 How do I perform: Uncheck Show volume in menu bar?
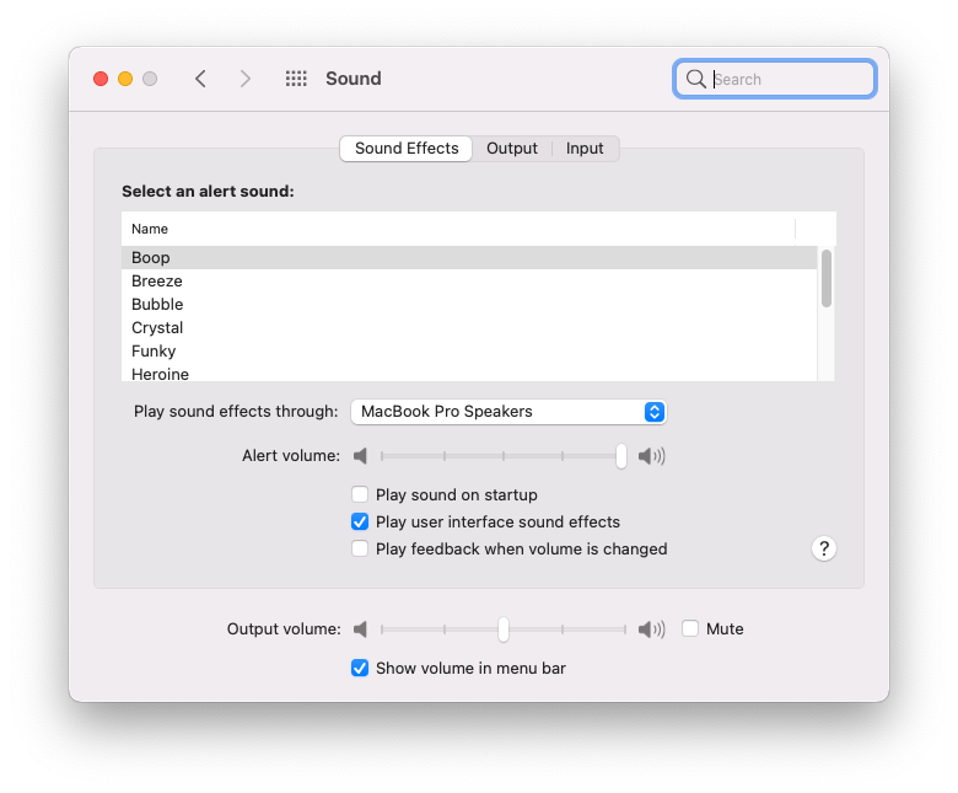click(x=359, y=667)
